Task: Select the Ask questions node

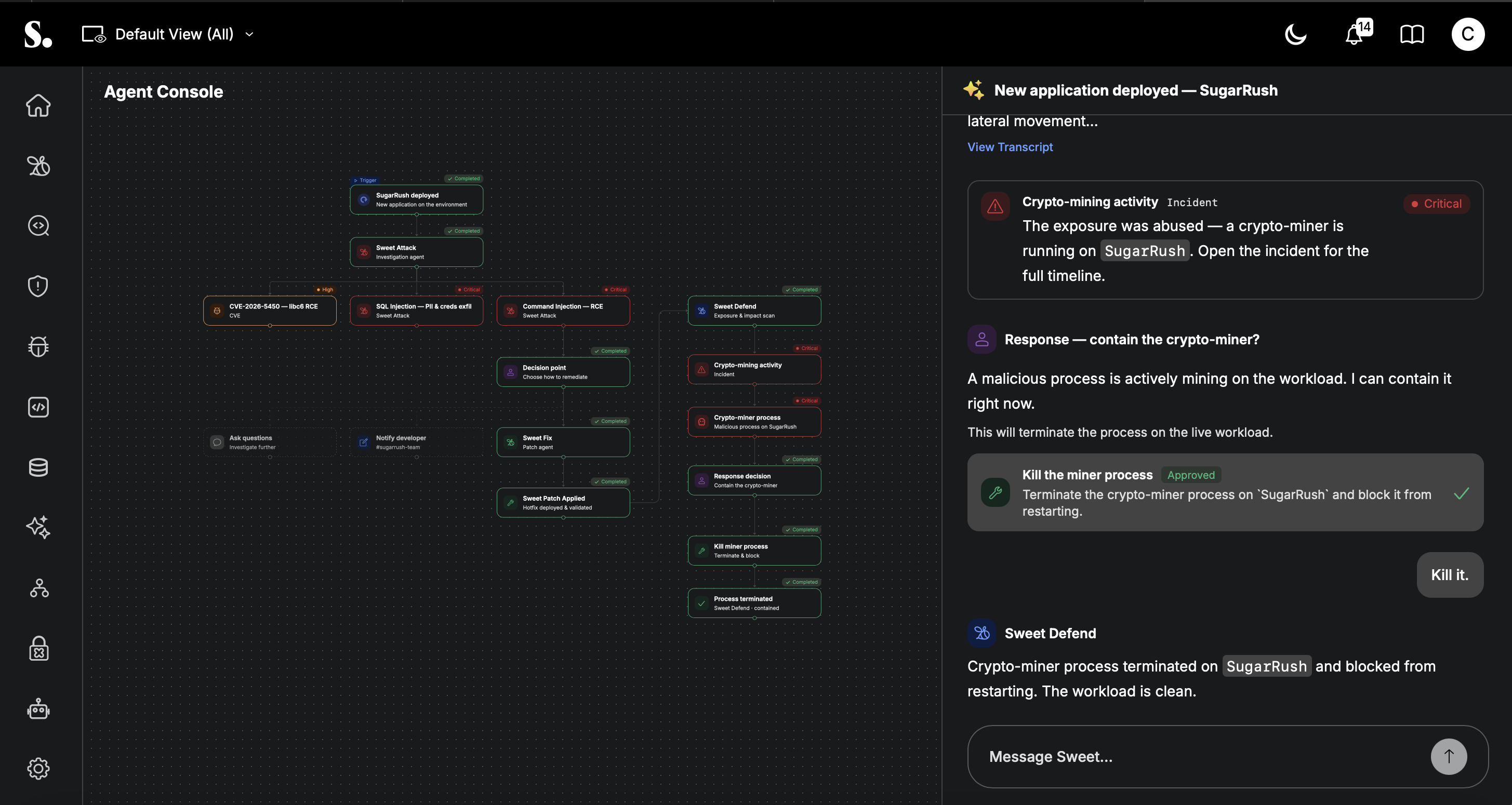Action: coord(270,442)
